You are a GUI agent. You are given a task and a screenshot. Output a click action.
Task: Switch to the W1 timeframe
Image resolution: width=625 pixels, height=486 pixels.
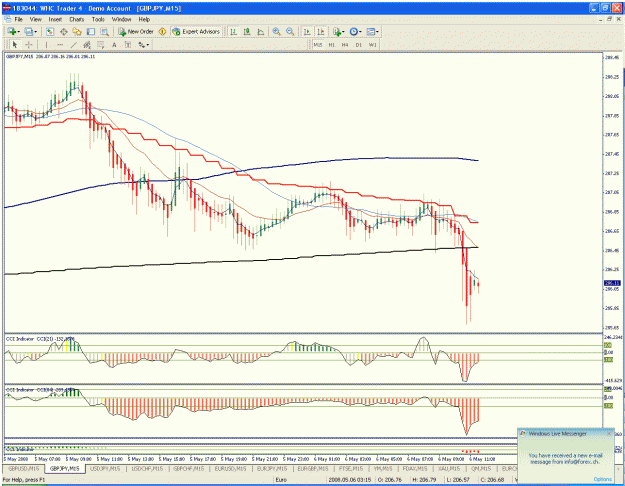(x=372, y=45)
